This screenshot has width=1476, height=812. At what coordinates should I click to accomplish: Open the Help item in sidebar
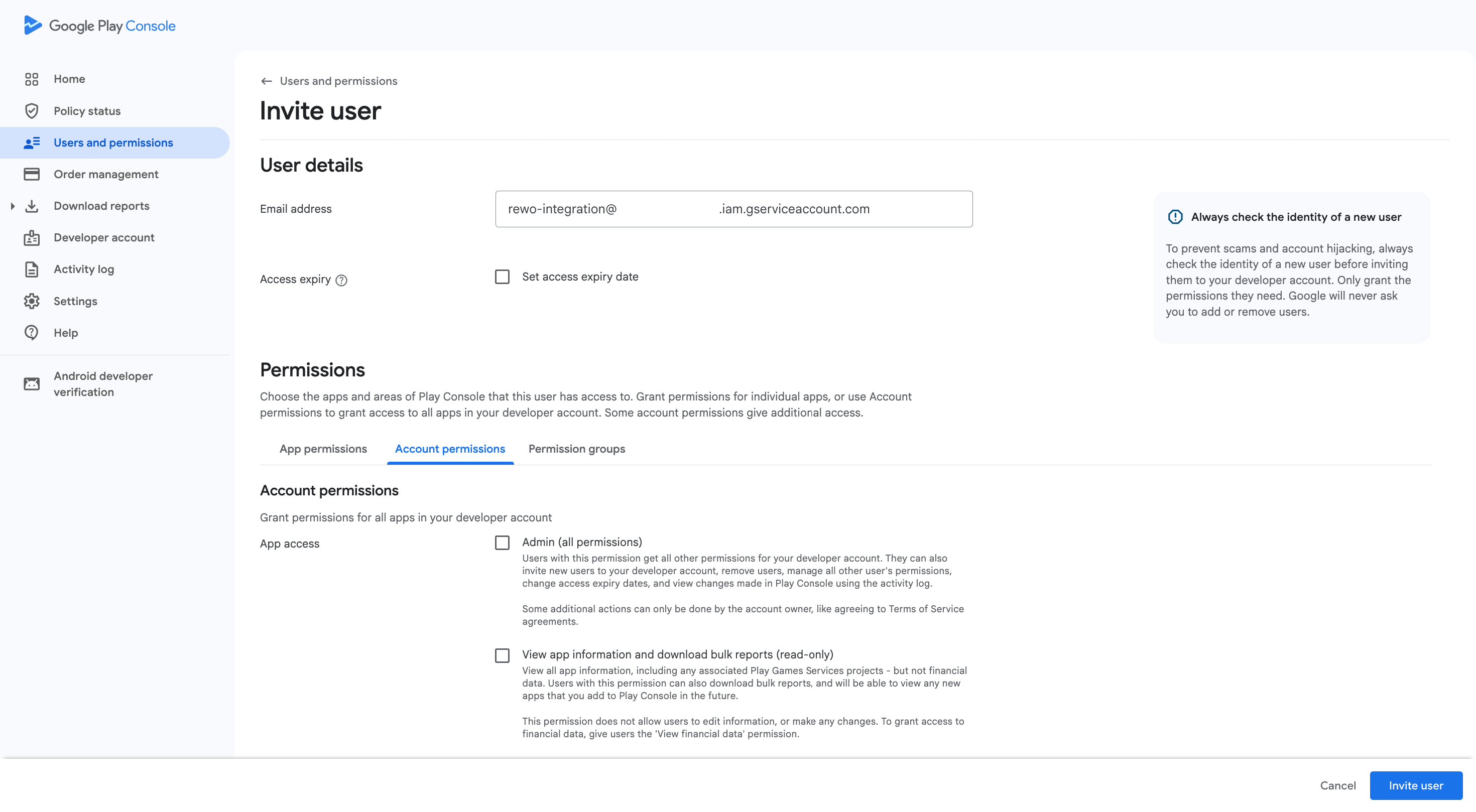click(66, 333)
